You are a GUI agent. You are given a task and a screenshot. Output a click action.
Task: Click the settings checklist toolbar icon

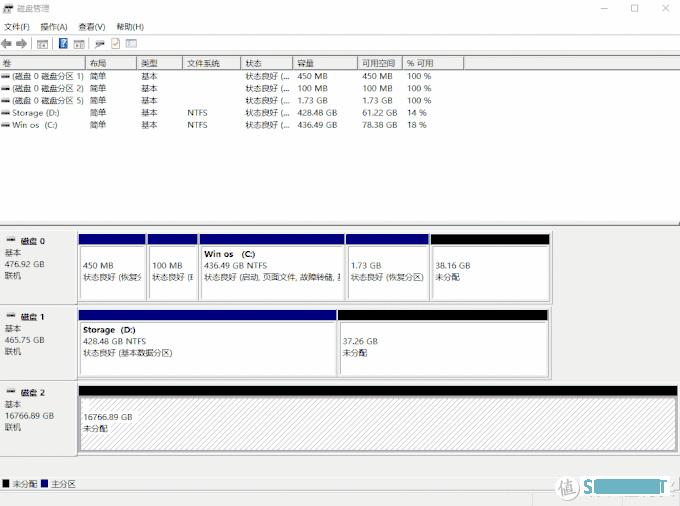tap(131, 43)
